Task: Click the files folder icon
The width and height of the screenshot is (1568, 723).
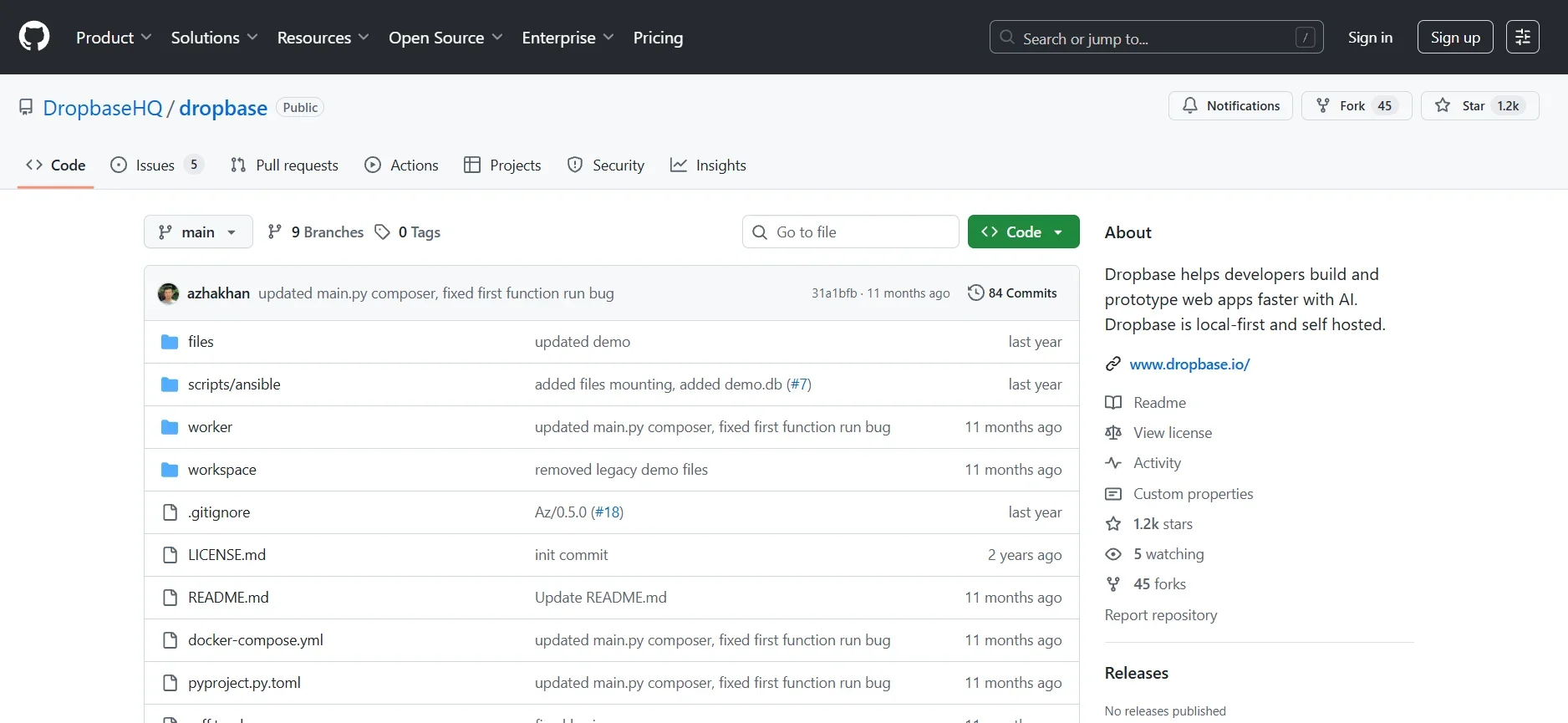Action: 170,342
